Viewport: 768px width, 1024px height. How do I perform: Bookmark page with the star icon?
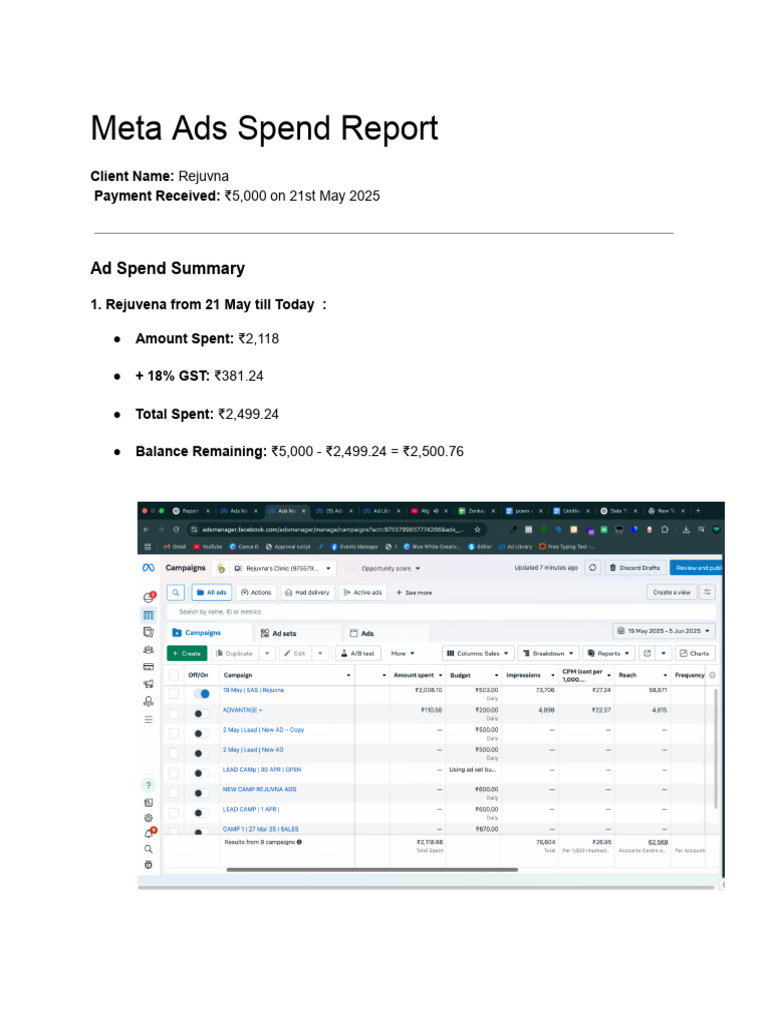477,530
